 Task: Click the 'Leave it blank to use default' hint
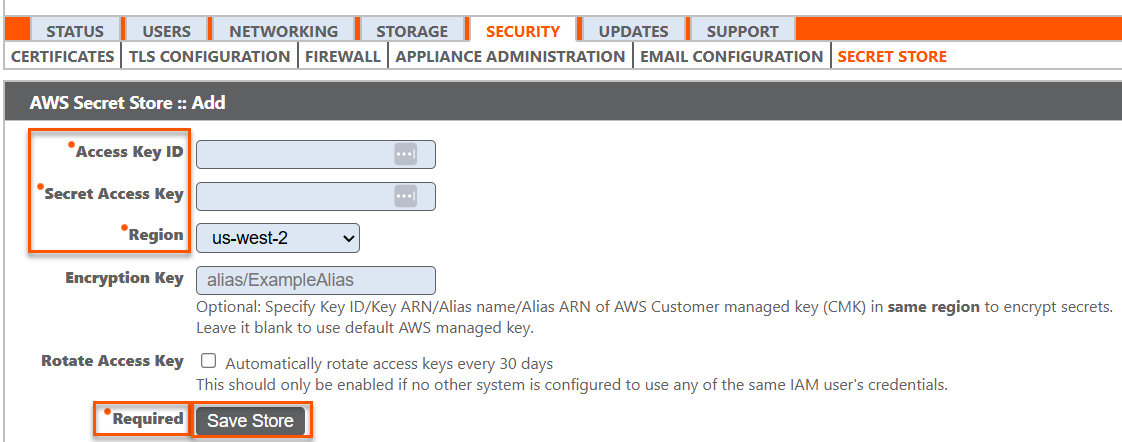point(366,329)
